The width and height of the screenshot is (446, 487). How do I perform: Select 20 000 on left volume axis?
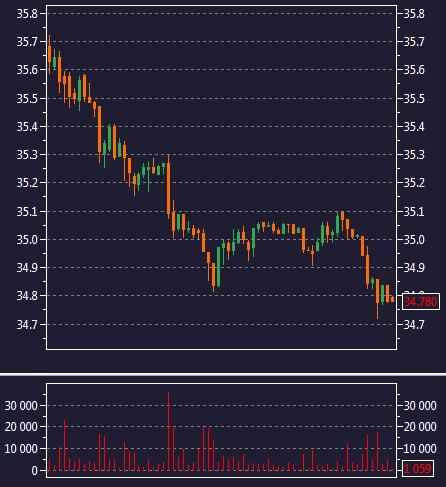[21, 427]
